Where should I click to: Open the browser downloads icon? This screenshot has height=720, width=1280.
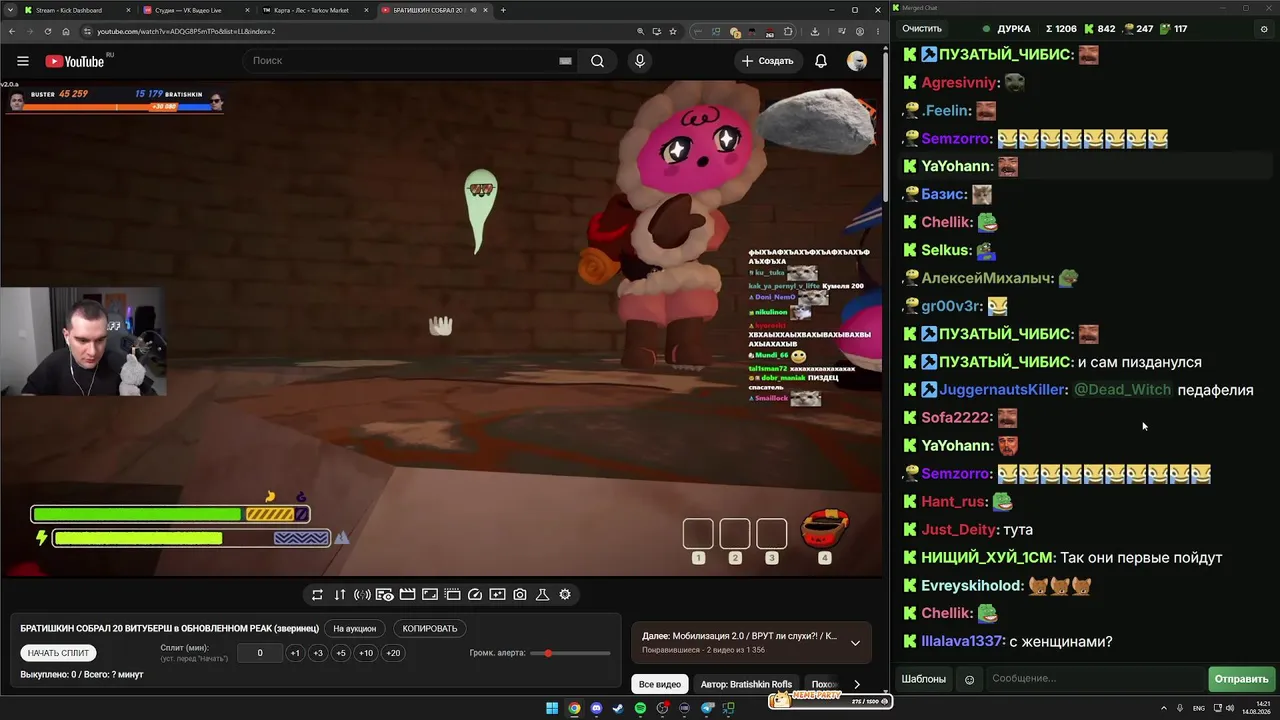pyautogui.click(x=815, y=31)
